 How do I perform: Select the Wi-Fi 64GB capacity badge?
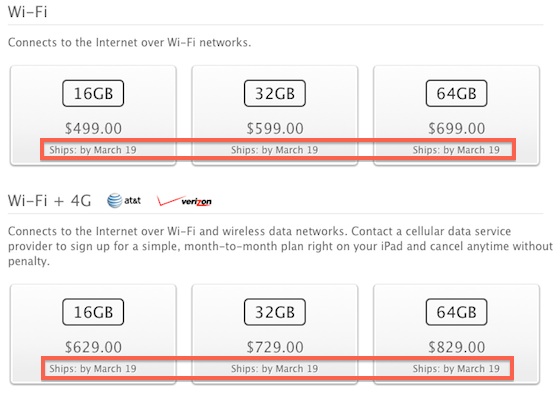456,94
